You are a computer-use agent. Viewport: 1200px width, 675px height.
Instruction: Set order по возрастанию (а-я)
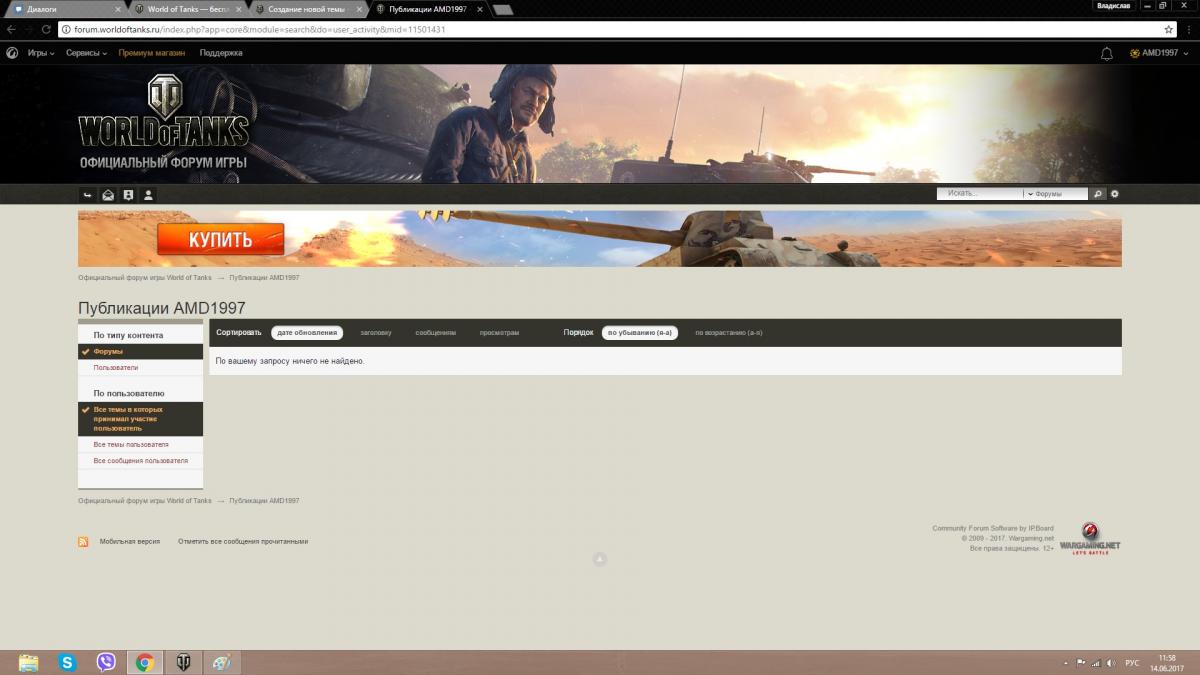point(729,333)
